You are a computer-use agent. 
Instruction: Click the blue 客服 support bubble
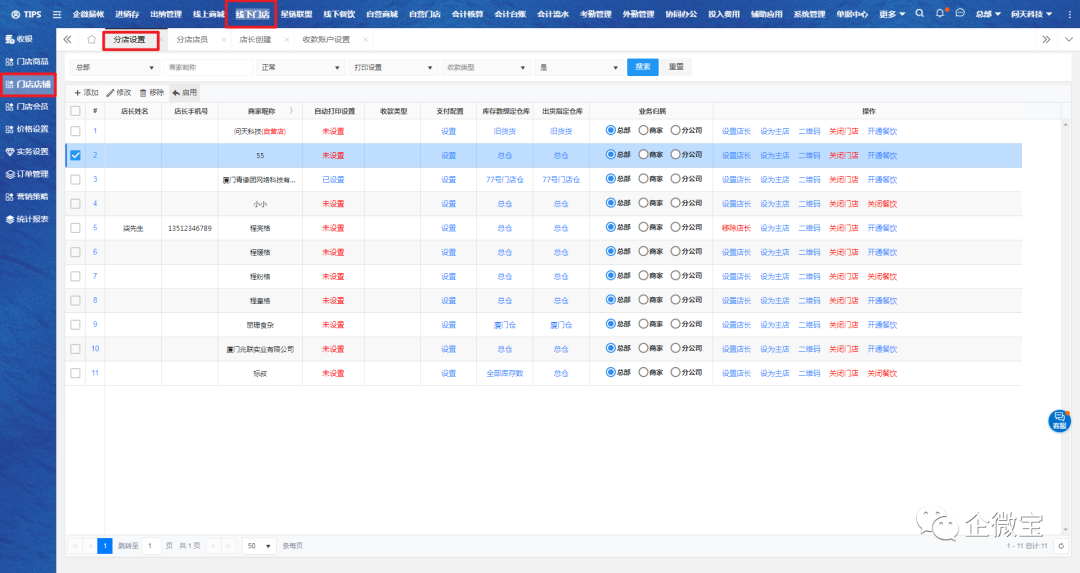click(1058, 420)
